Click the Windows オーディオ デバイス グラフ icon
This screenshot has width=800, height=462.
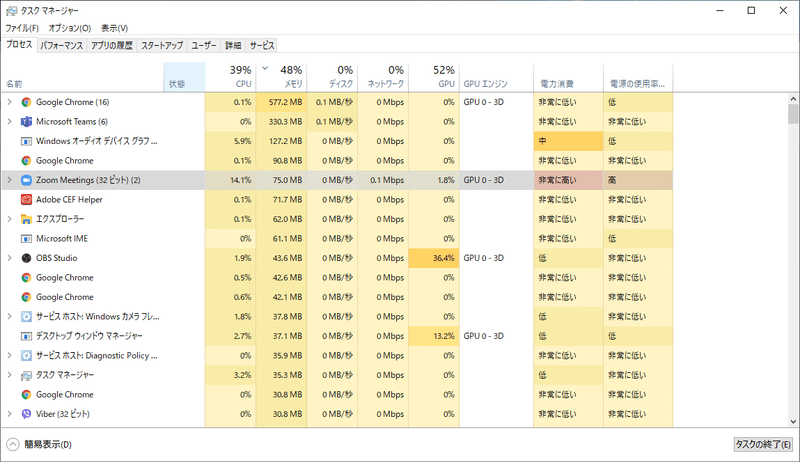pos(26,141)
